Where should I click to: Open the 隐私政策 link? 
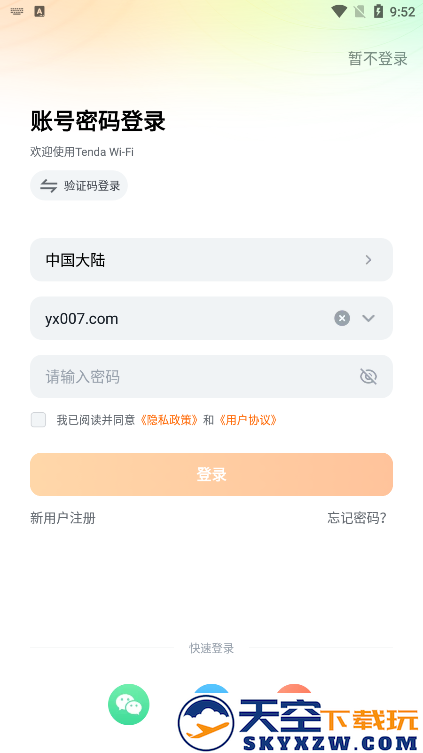(x=169, y=420)
